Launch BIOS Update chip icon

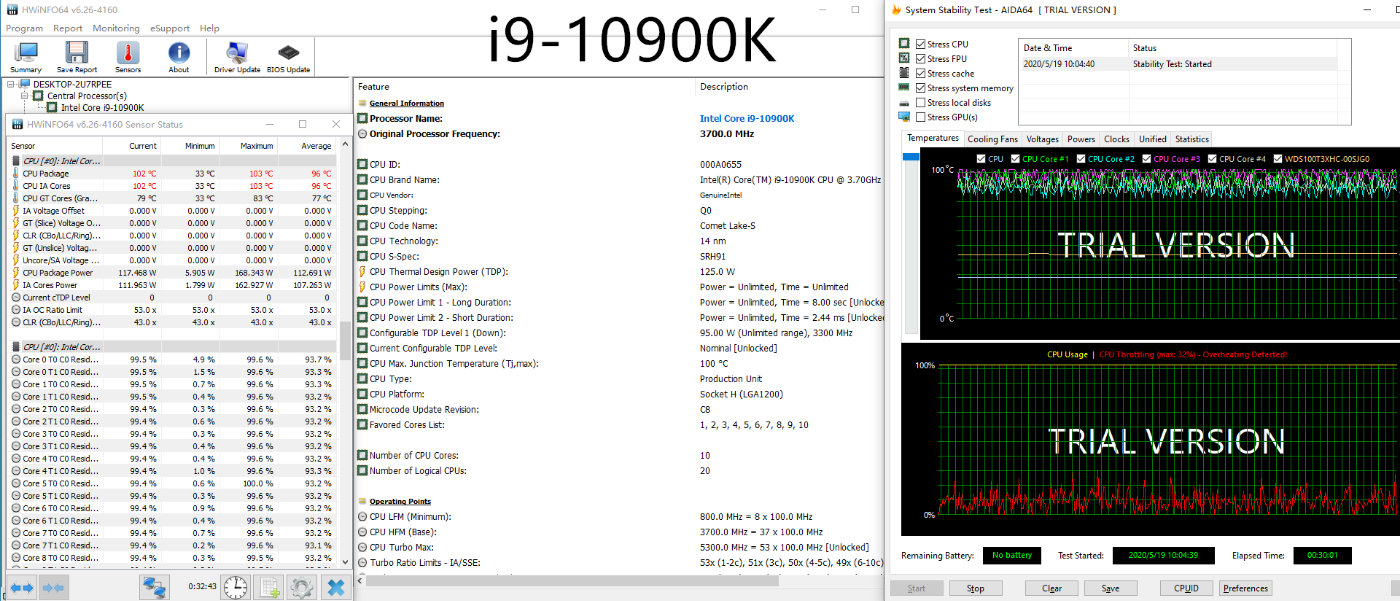[x=288, y=58]
